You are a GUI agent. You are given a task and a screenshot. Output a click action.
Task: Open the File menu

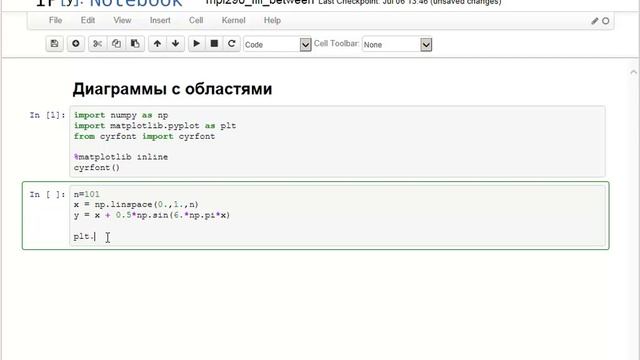pos(56,20)
